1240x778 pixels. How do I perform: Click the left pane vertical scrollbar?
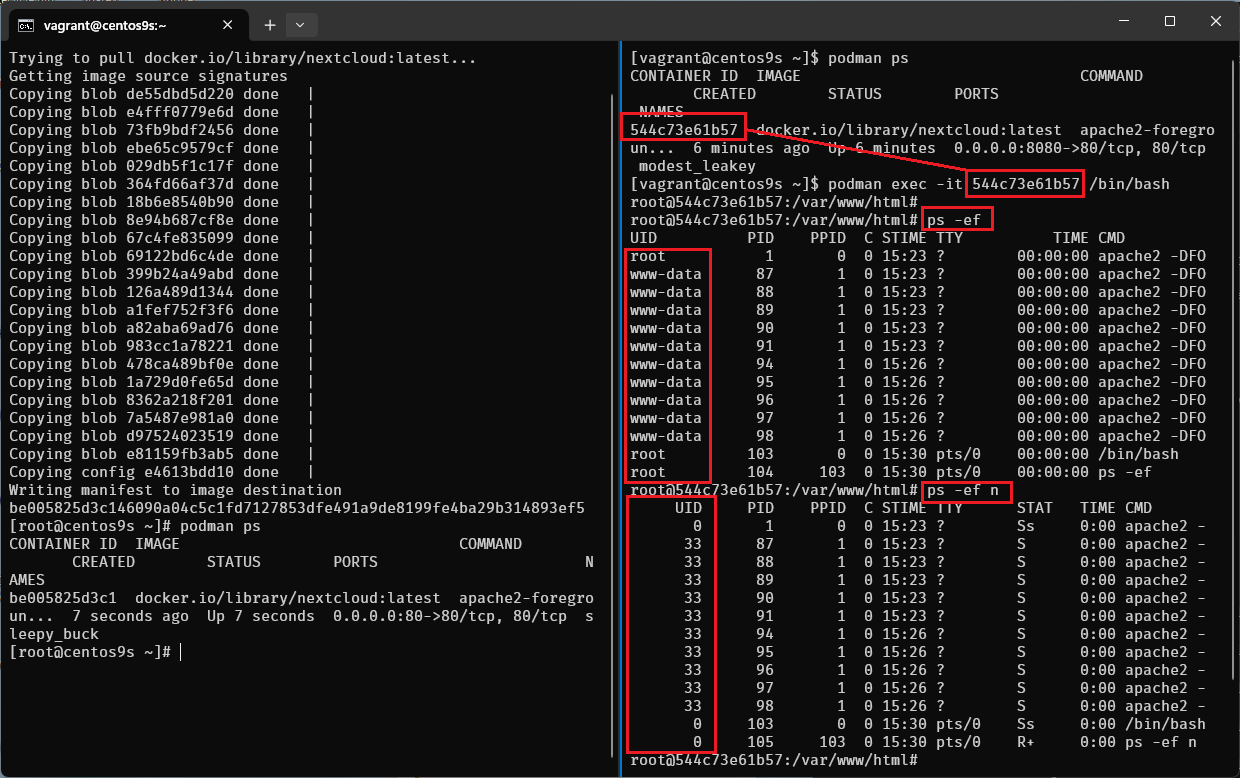[x=612, y=300]
